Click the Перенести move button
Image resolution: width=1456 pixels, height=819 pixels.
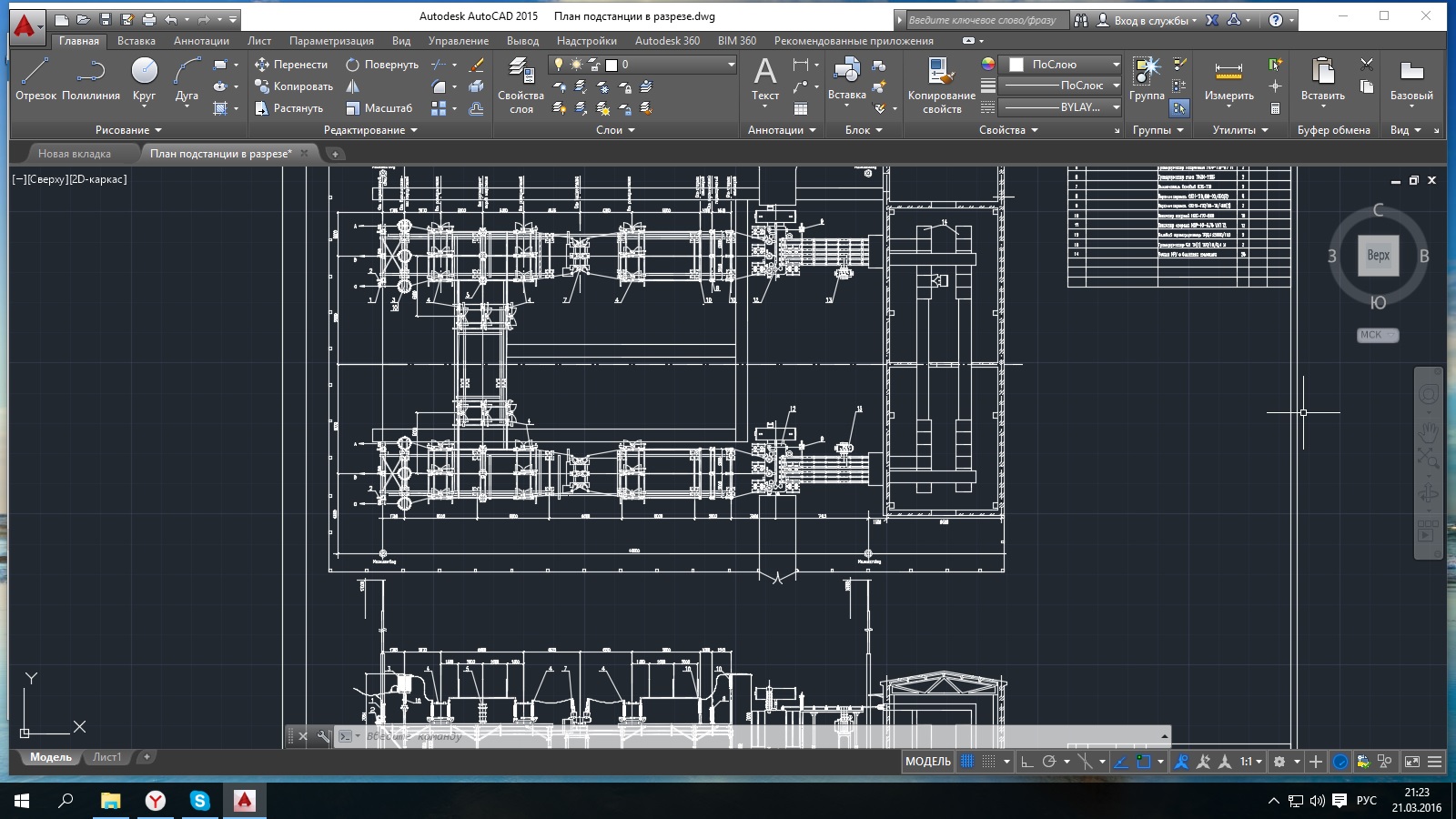click(291, 65)
